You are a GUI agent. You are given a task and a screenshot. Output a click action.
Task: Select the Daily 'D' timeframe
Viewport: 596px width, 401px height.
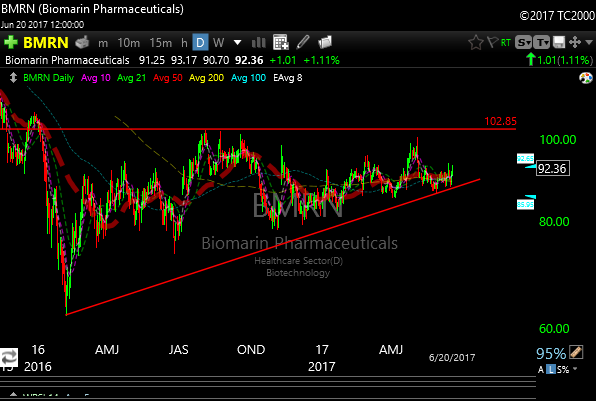click(200, 42)
